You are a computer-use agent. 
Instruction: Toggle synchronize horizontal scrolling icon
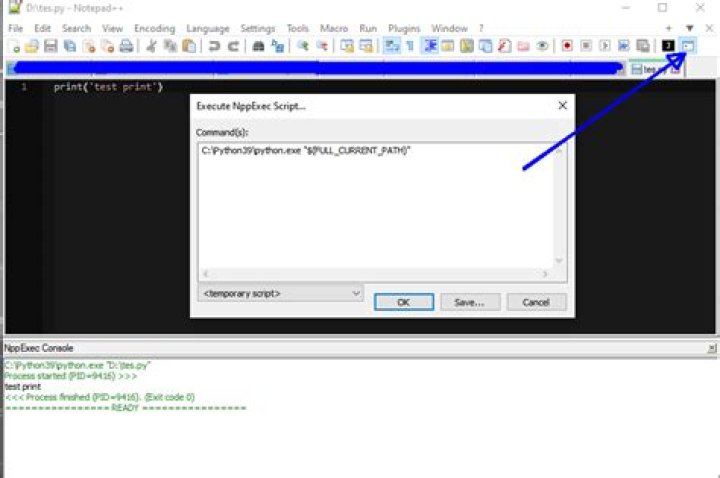[x=366, y=46]
